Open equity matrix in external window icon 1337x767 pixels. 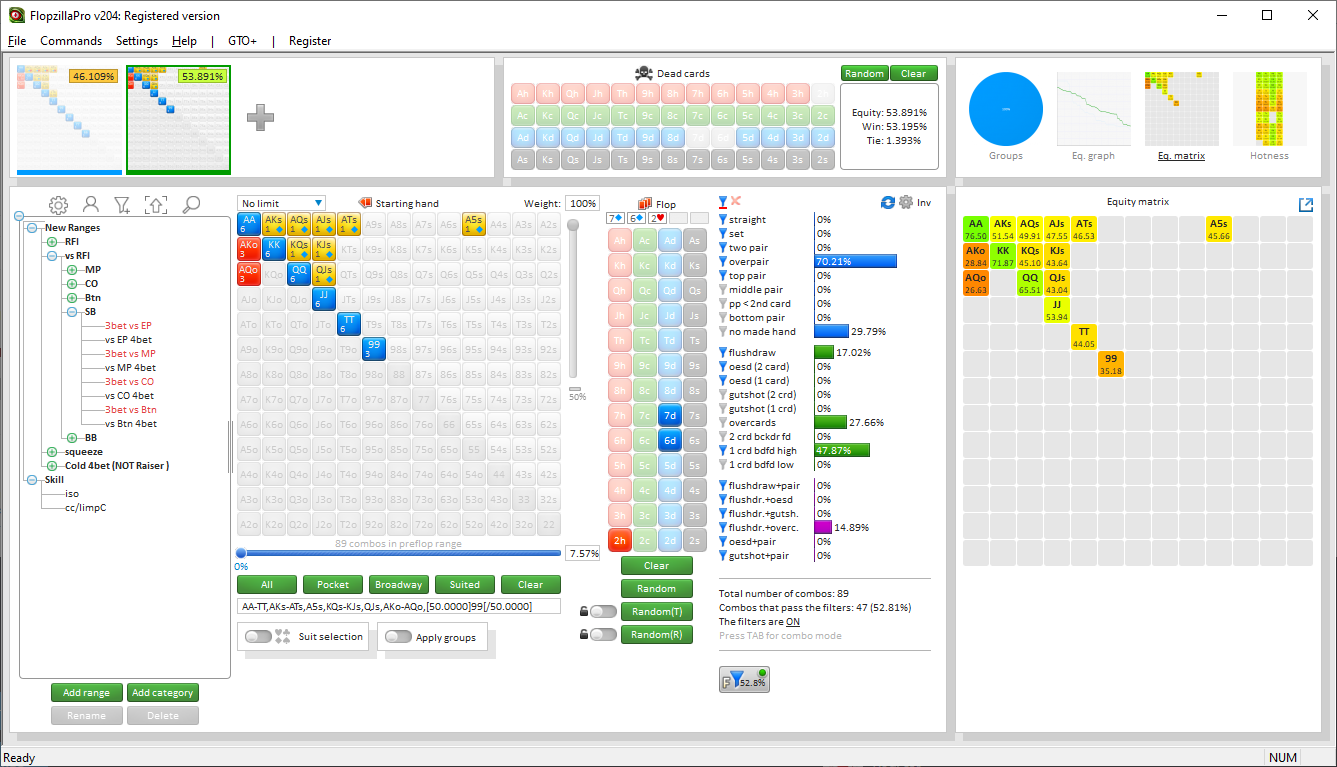(x=1306, y=205)
